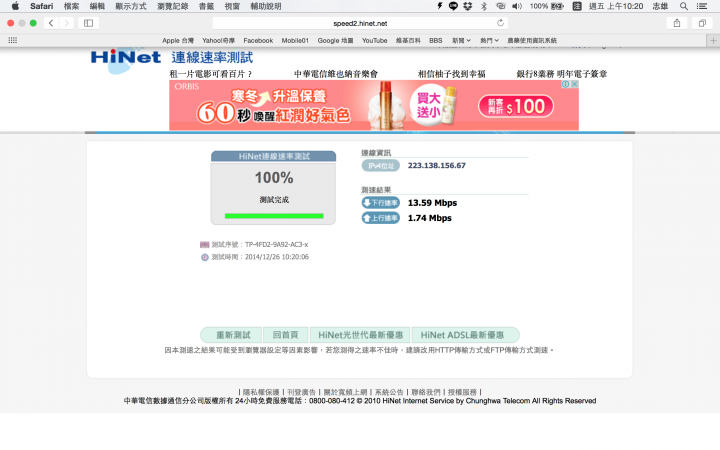Click the input method icon

tap(577, 6)
